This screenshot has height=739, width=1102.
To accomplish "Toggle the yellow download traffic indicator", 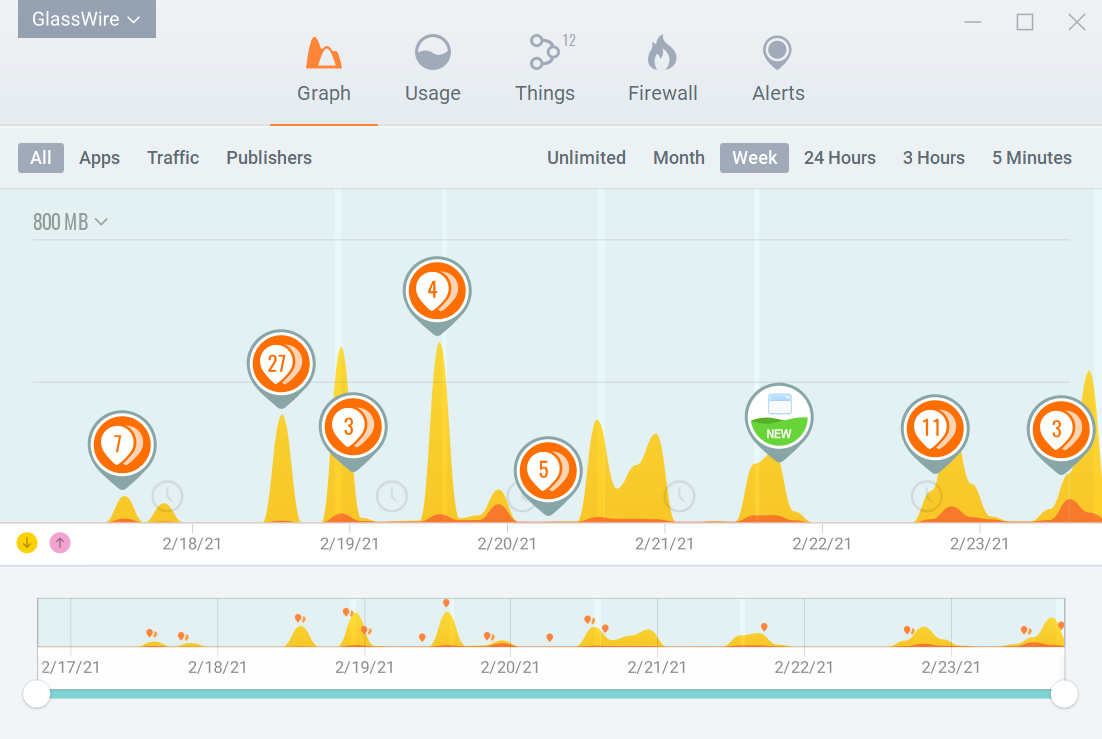I will [x=27, y=543].
